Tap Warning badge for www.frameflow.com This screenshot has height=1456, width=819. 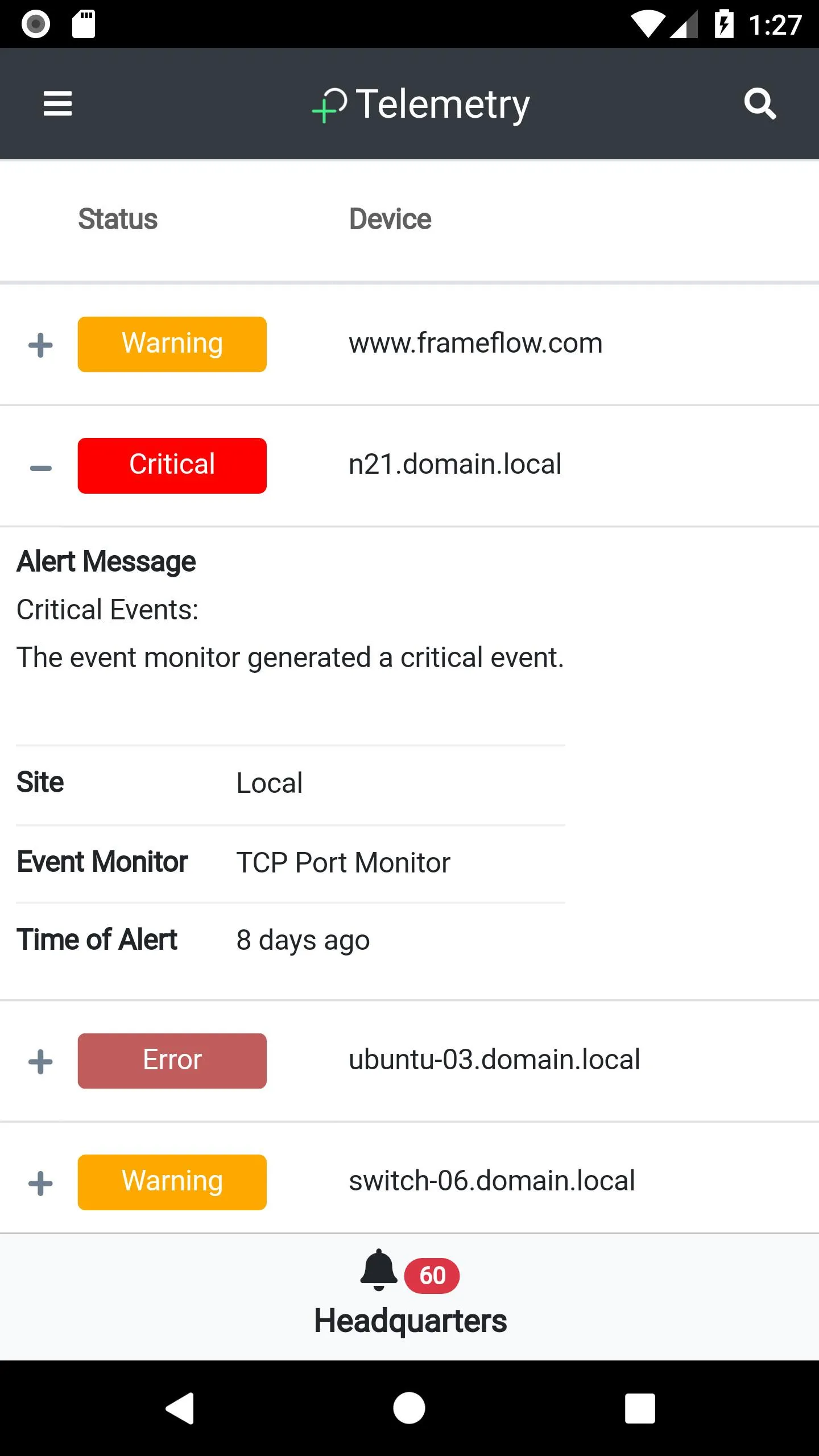click(172, 344)
